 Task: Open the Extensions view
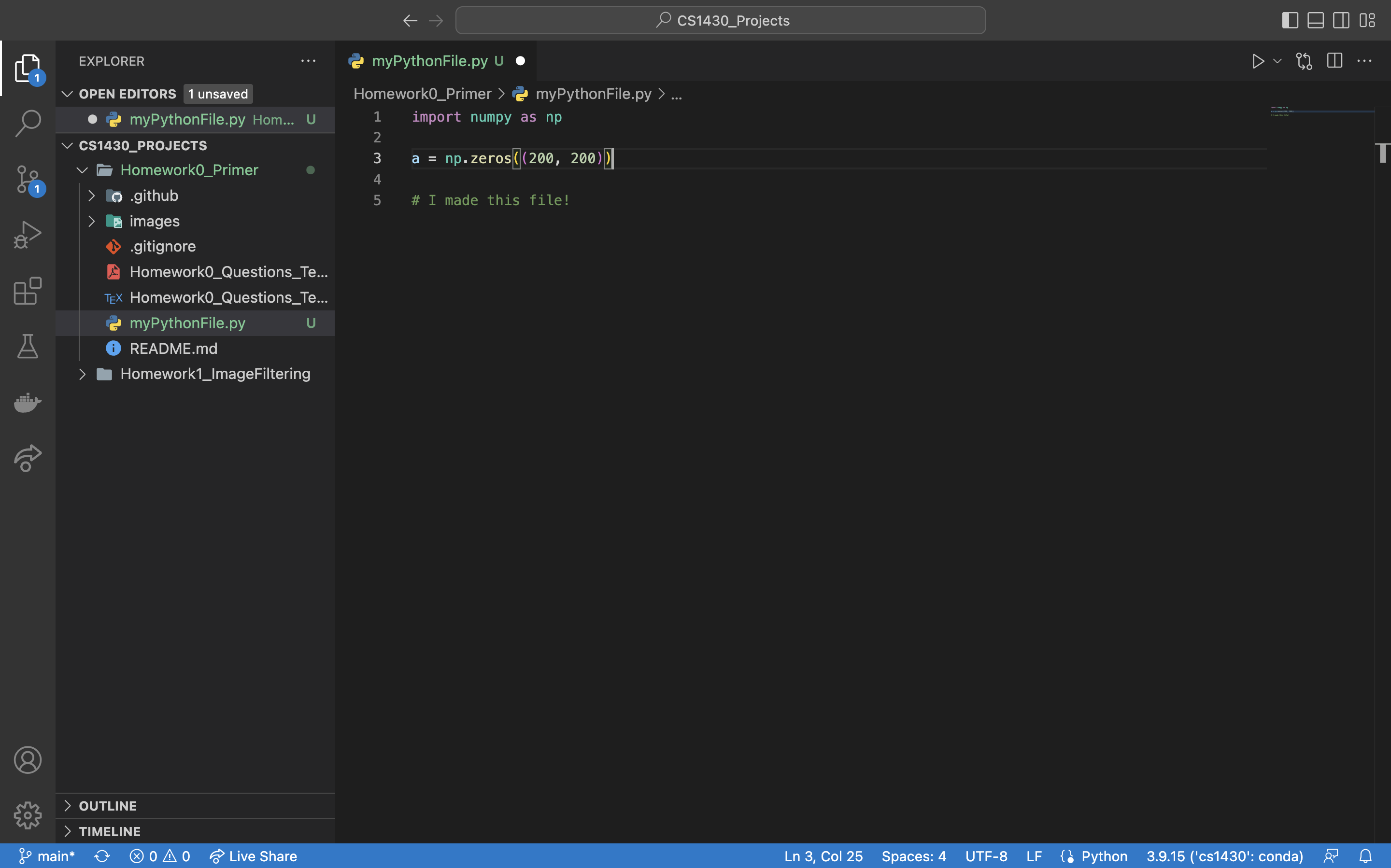click(27, 291)
